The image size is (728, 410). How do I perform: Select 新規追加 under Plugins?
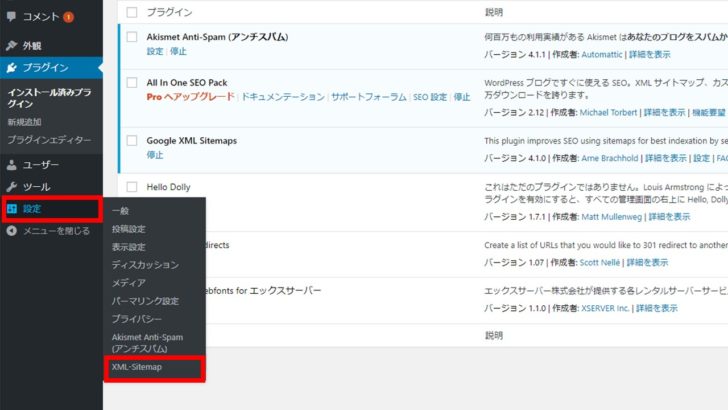tap(24, 122)
